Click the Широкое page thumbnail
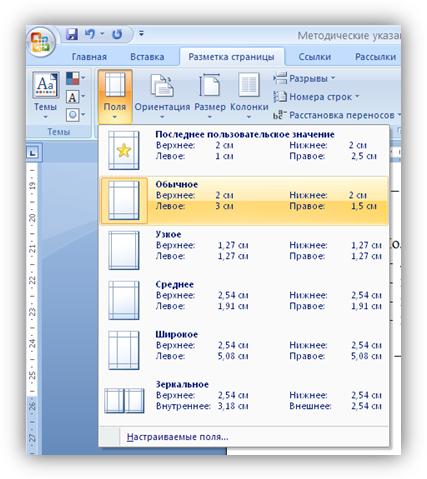The image size is (427, 479). (x=124, y=350)
